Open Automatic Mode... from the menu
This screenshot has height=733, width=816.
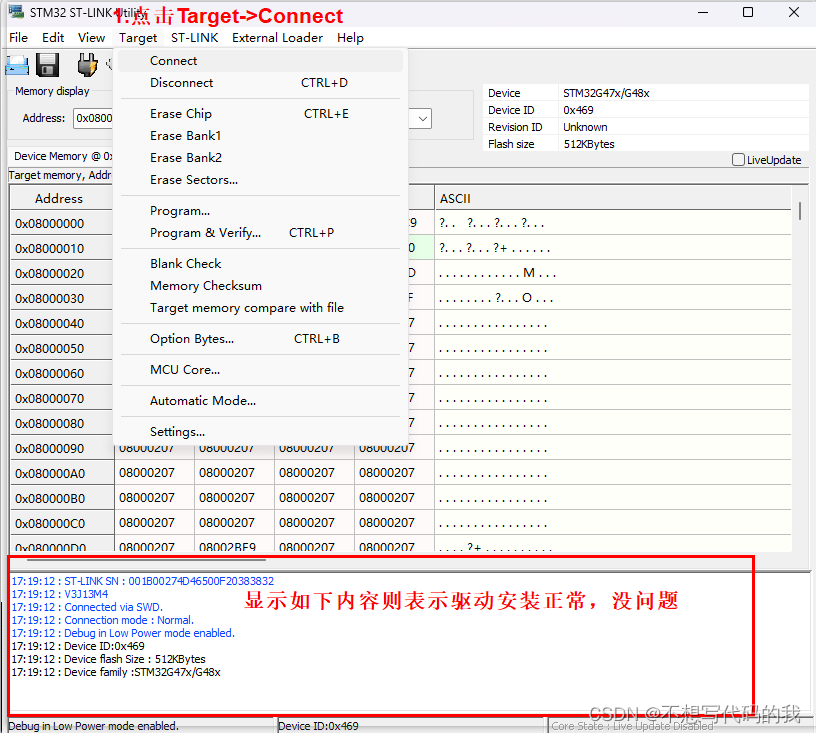[260, 401]
